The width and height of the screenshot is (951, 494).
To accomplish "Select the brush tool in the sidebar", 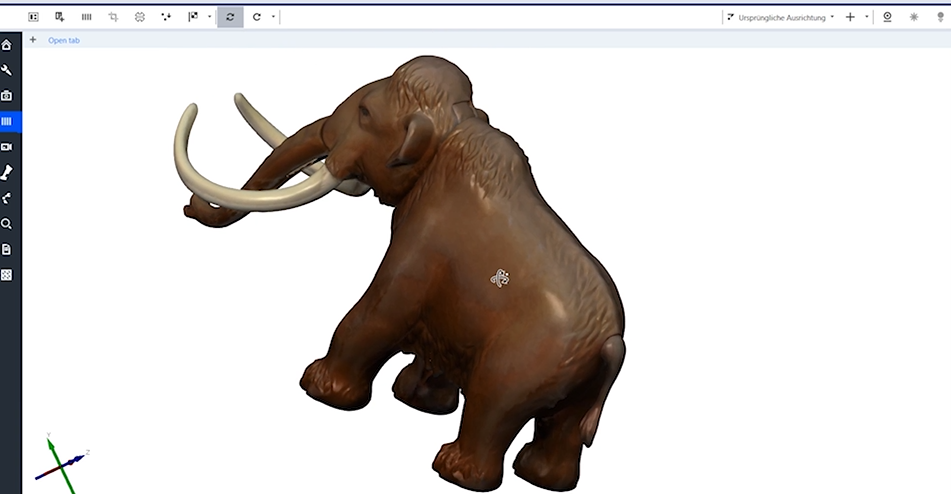I will (7, 172).
